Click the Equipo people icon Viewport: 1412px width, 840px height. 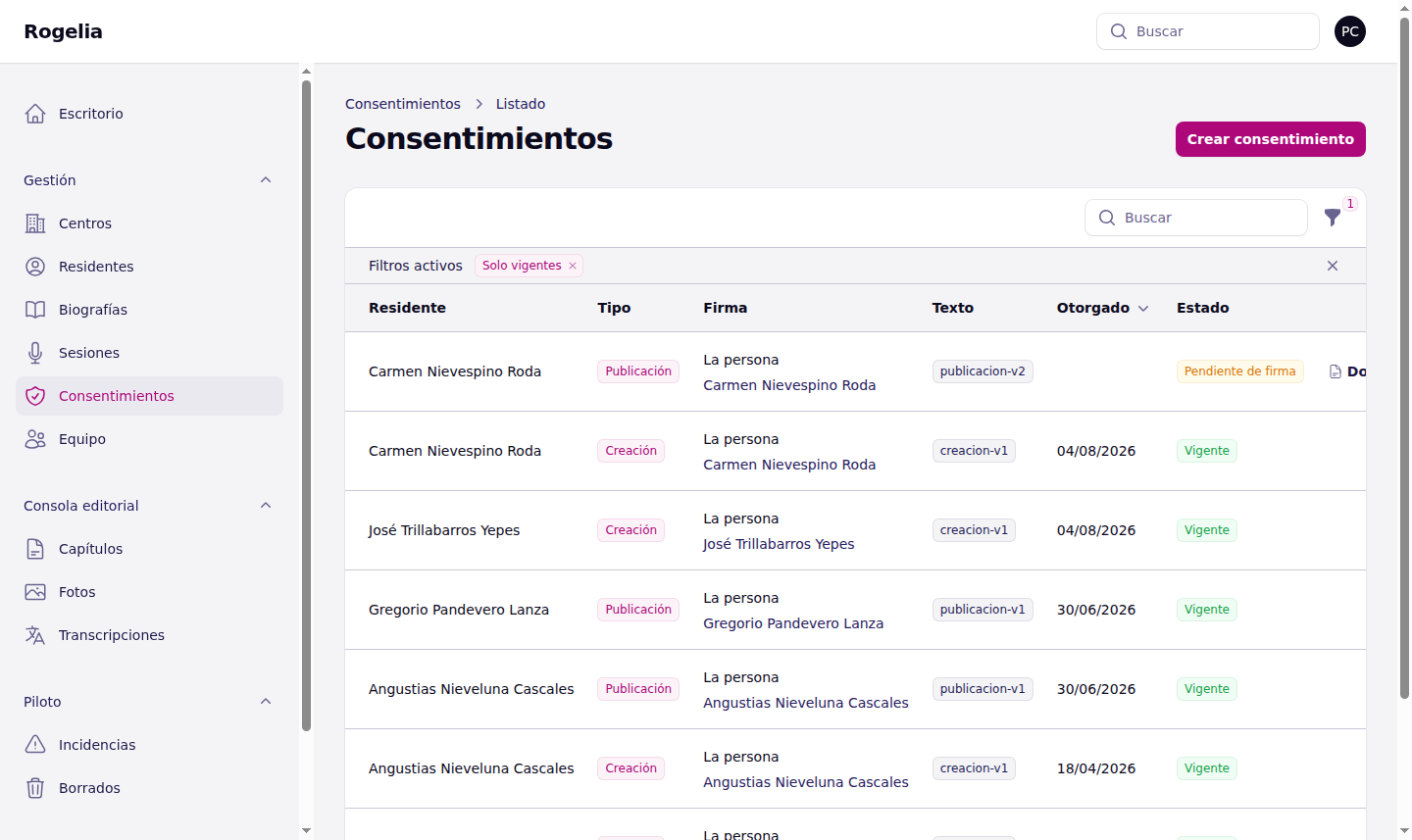tap(35, 439)
